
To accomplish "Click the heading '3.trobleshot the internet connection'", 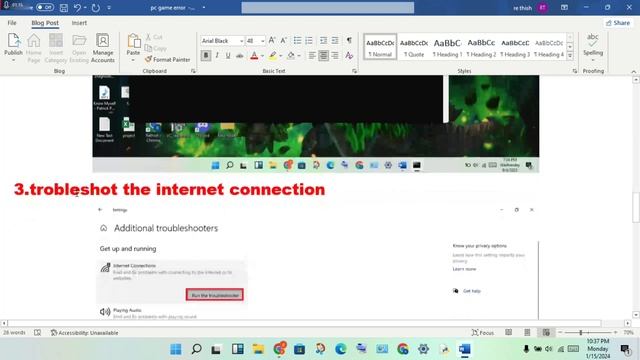I will pos(169,189).
